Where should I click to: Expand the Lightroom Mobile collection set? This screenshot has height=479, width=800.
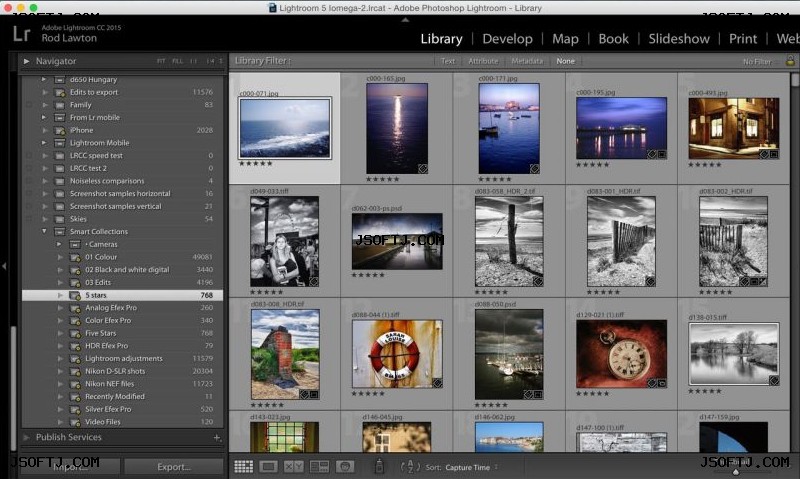pos(44,143)
